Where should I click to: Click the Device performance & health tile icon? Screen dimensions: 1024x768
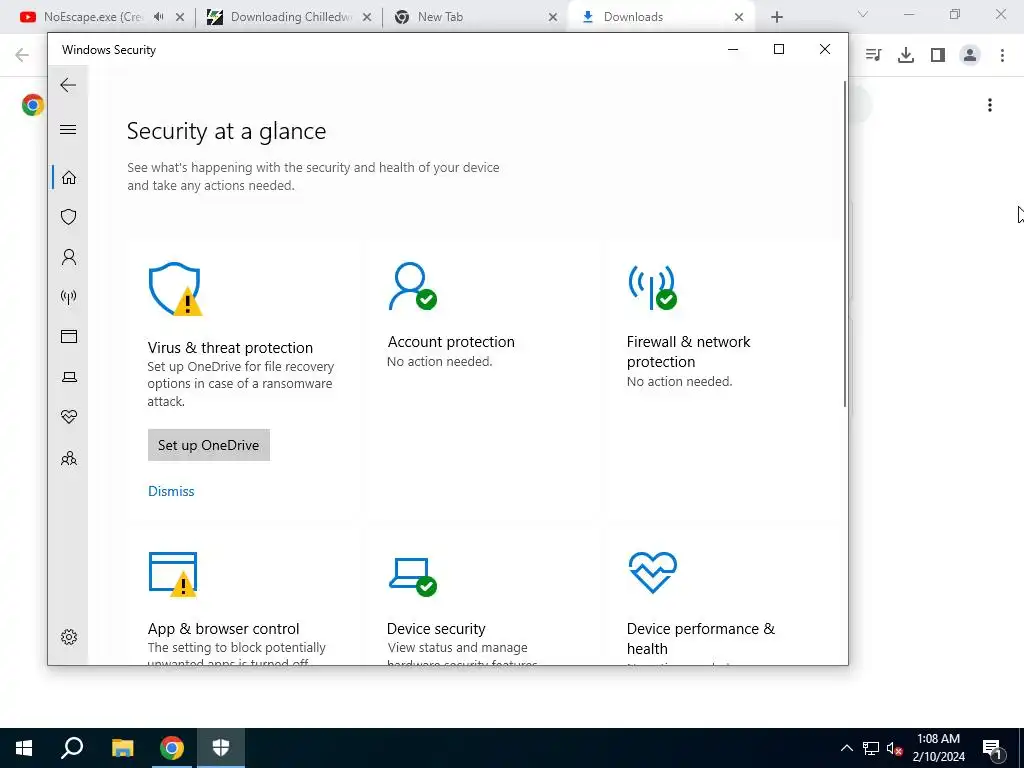652,573
